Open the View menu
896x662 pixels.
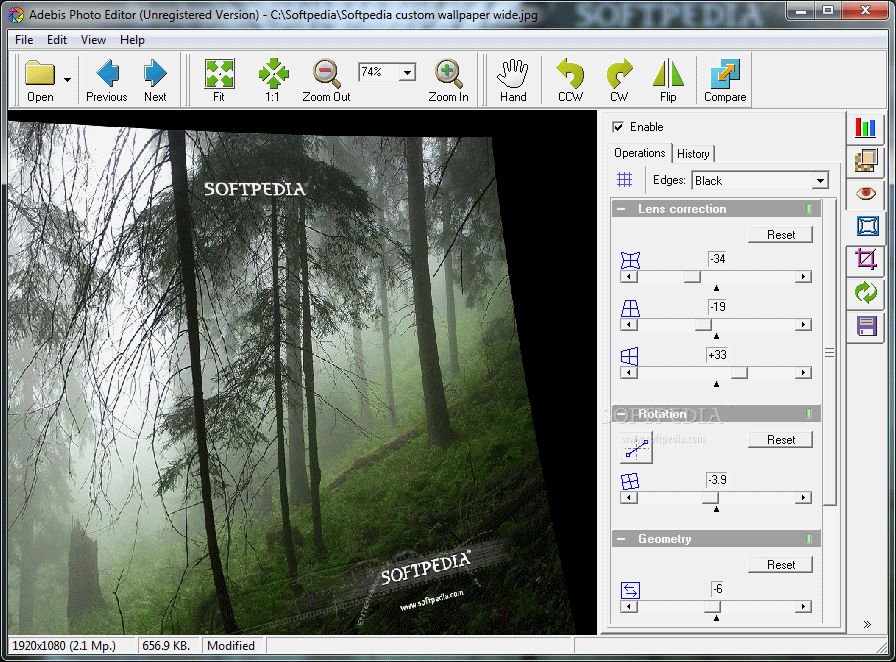click(x=93, y=40)
